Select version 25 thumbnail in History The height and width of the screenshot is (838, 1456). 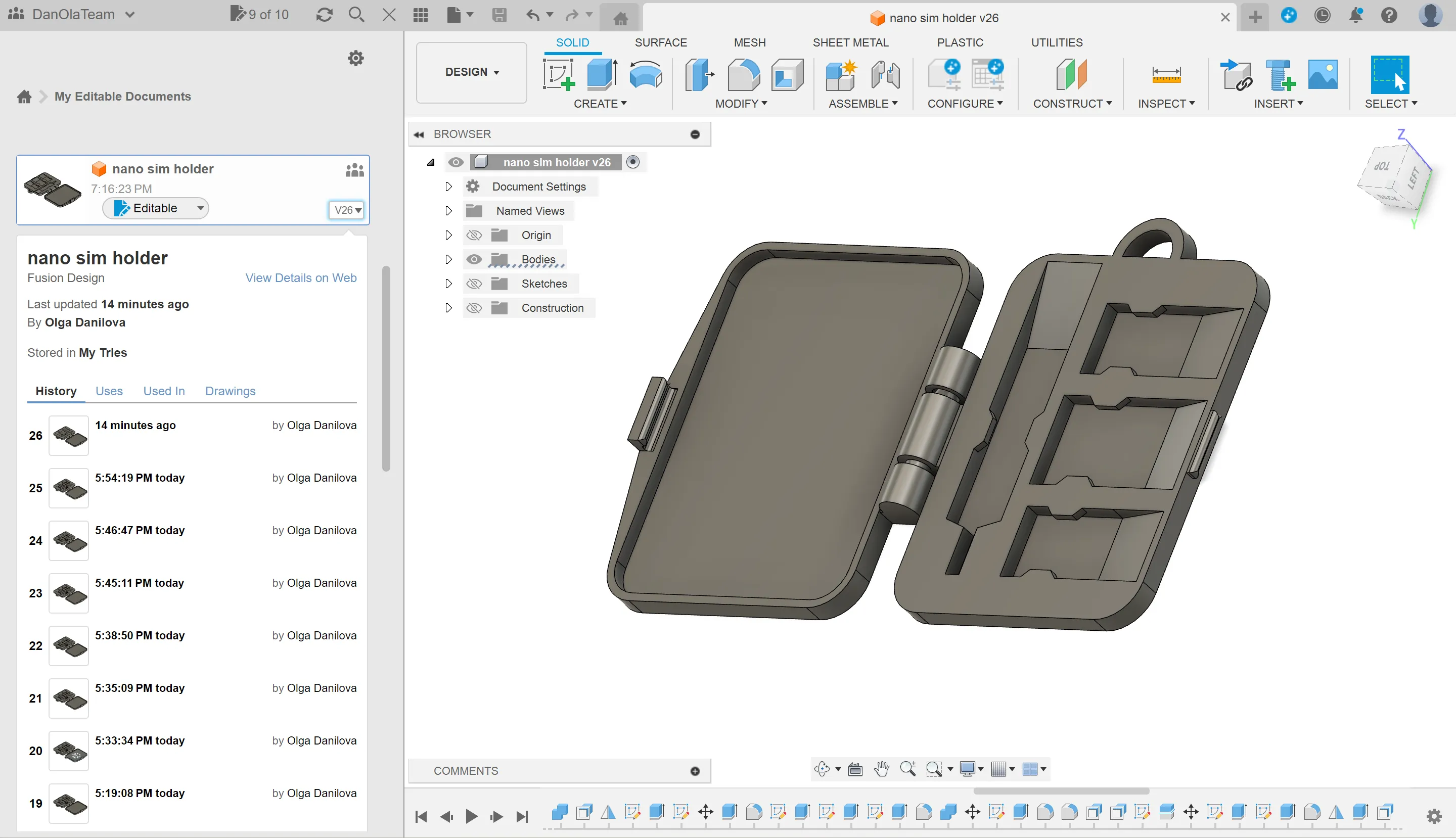(69, 488)
